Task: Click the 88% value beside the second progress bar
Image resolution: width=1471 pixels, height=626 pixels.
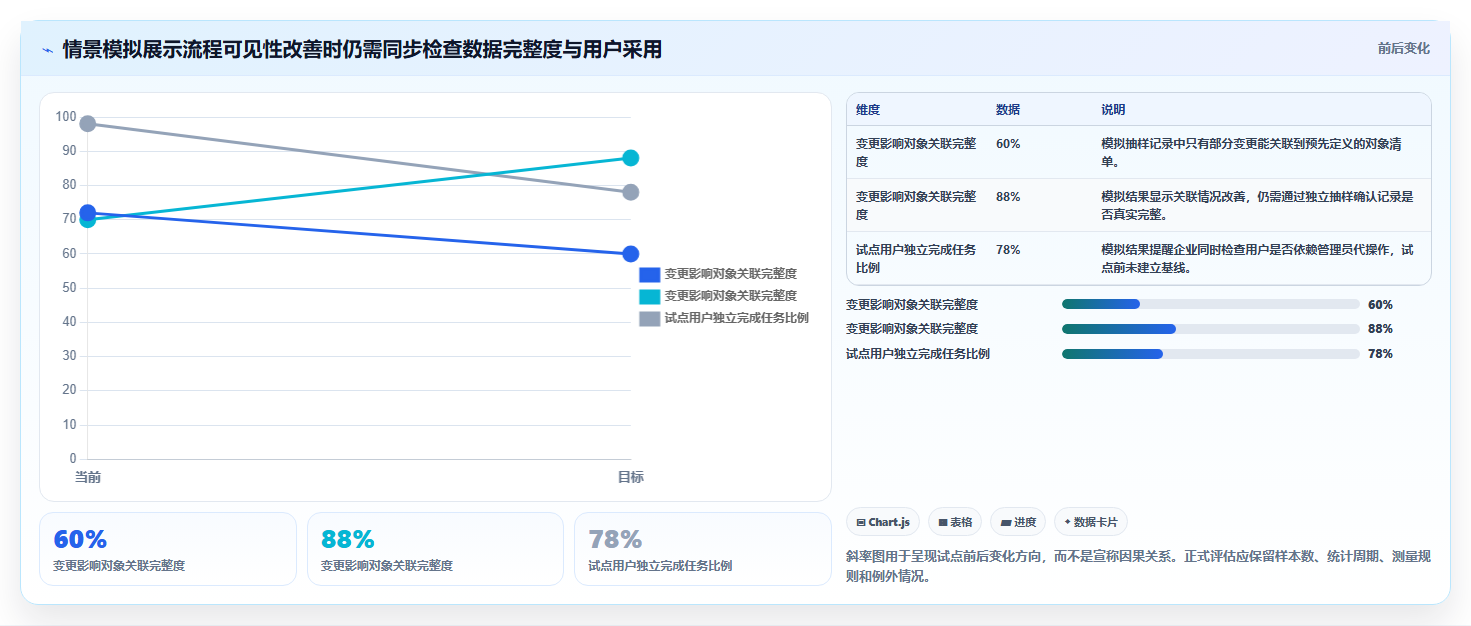Action: (x=1380, y=329)
